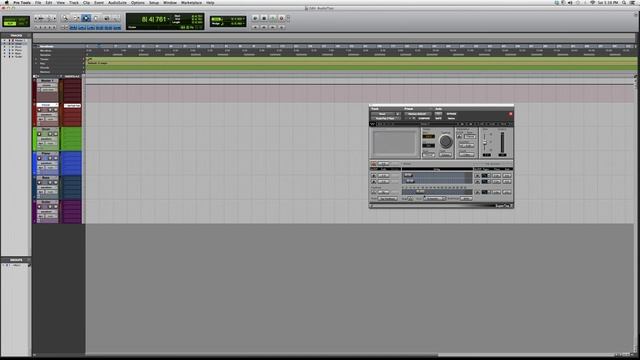Click the Play transport button
640x360 pixels.
[x=272, y=18]
